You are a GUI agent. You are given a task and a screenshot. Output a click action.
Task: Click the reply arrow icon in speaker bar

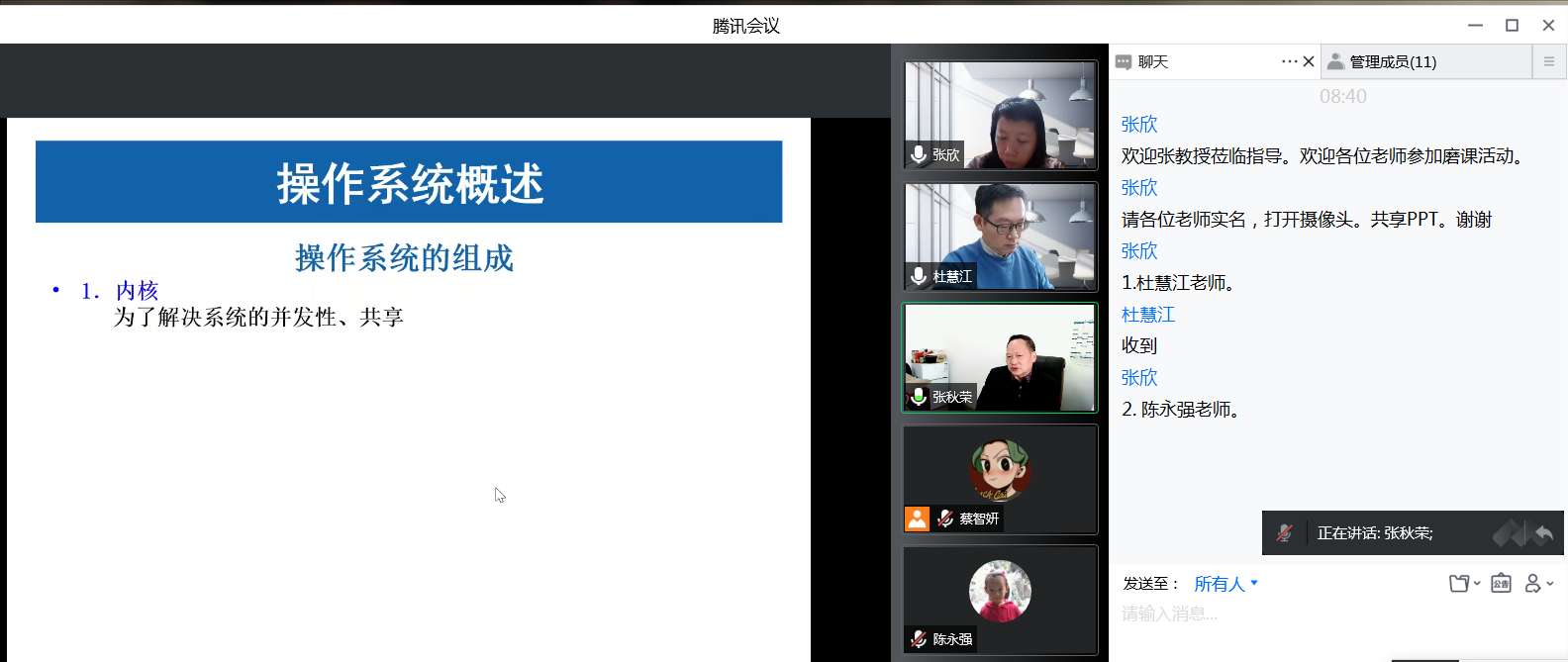point(1543,534)
